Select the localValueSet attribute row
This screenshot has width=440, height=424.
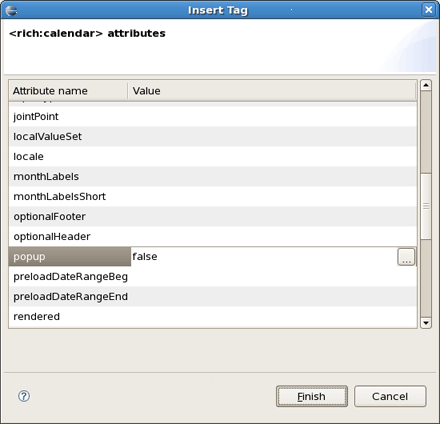213,136
